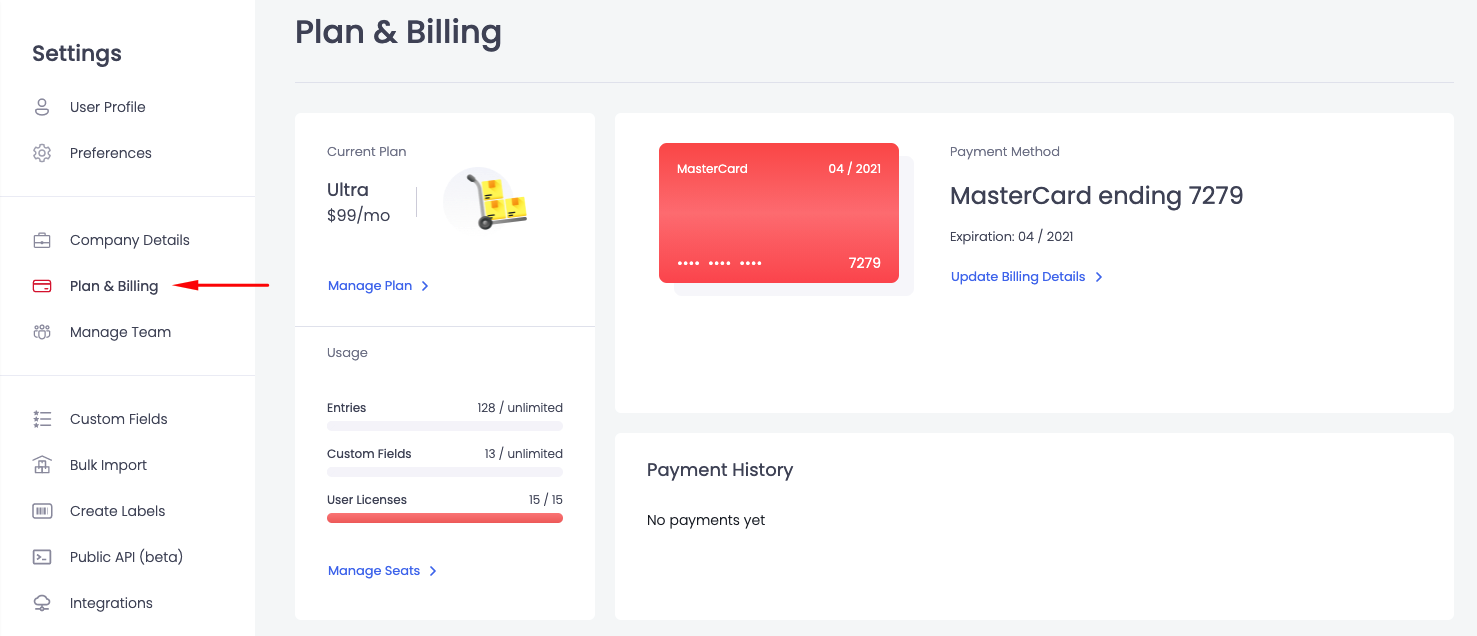Click the Company Details briefcase icon
This screenshot has width=1477, height=636.
[x=42, y=240]
